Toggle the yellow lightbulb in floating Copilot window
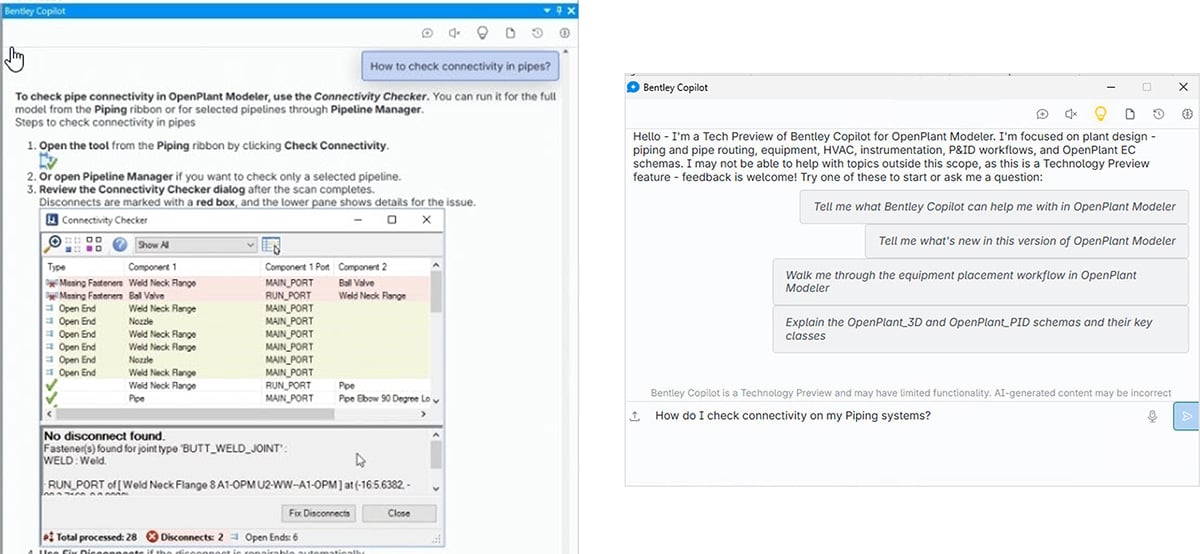 point(1100,114)
